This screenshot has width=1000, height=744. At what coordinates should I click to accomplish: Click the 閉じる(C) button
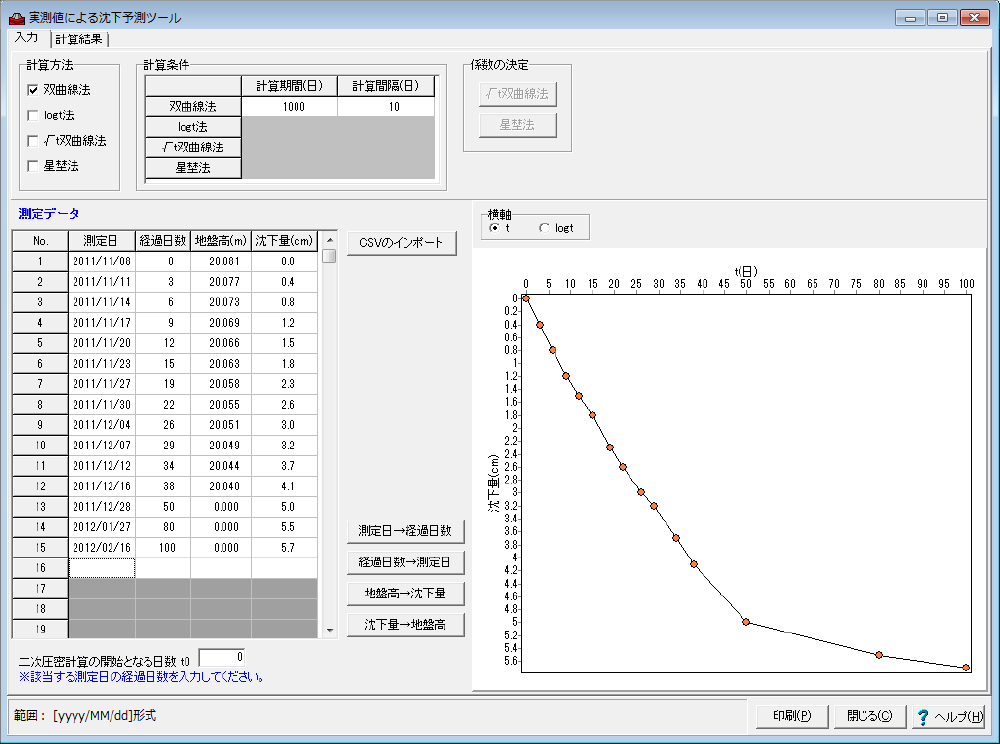click(x=870, y=716)
